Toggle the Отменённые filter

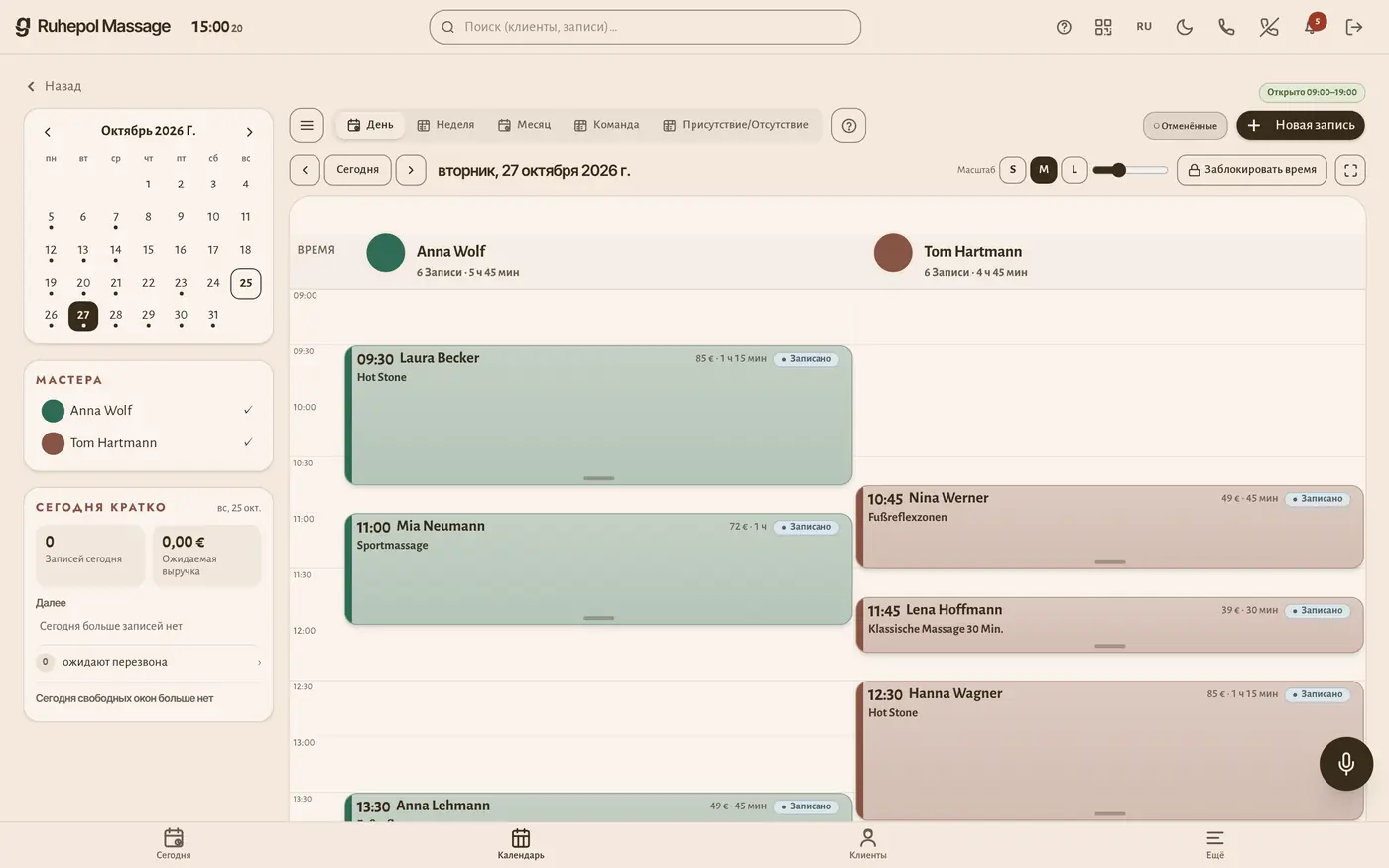(1186, 126)
